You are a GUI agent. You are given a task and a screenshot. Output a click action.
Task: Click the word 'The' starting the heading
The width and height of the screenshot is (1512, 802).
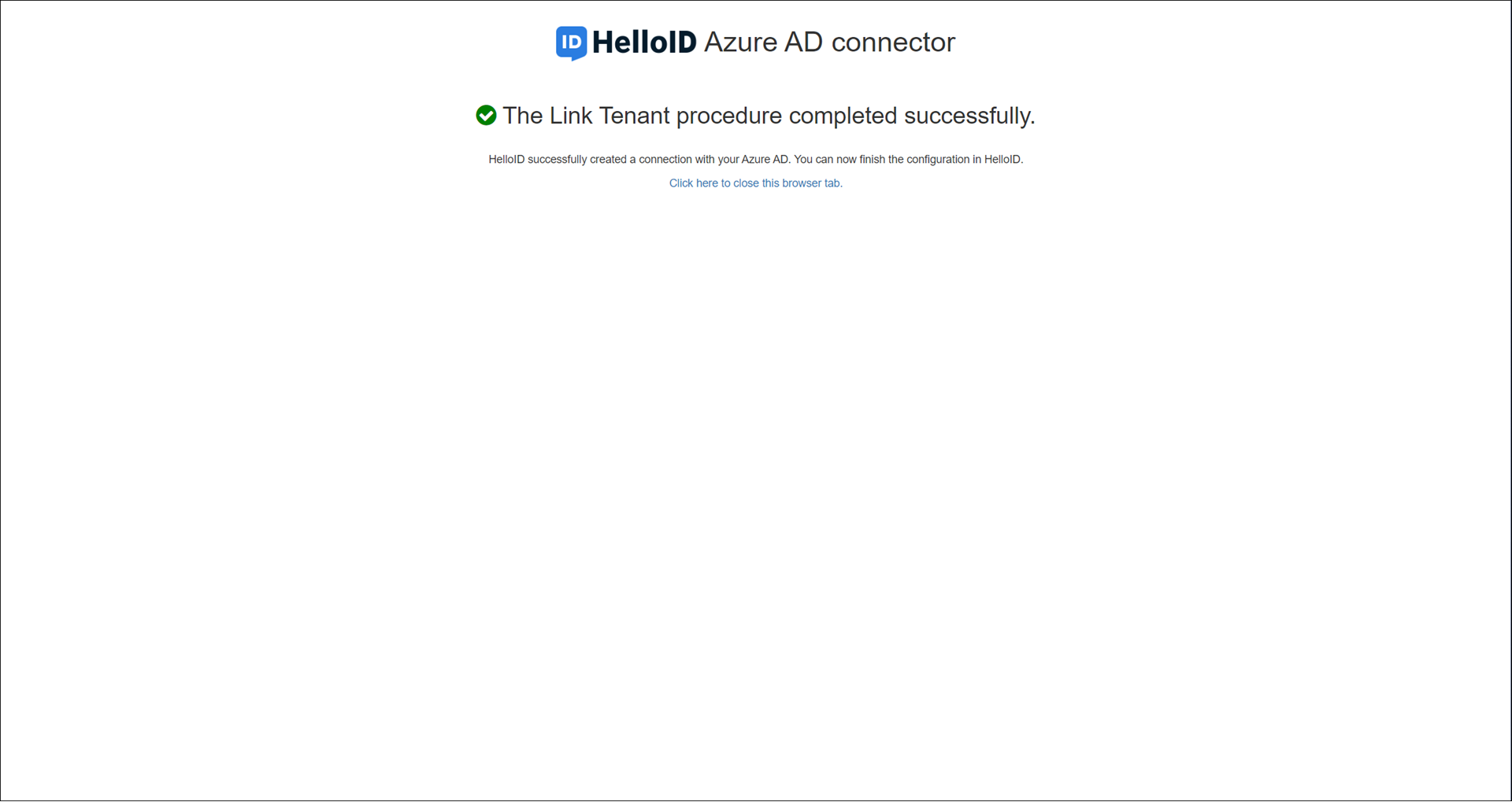(x=522, y=116)
